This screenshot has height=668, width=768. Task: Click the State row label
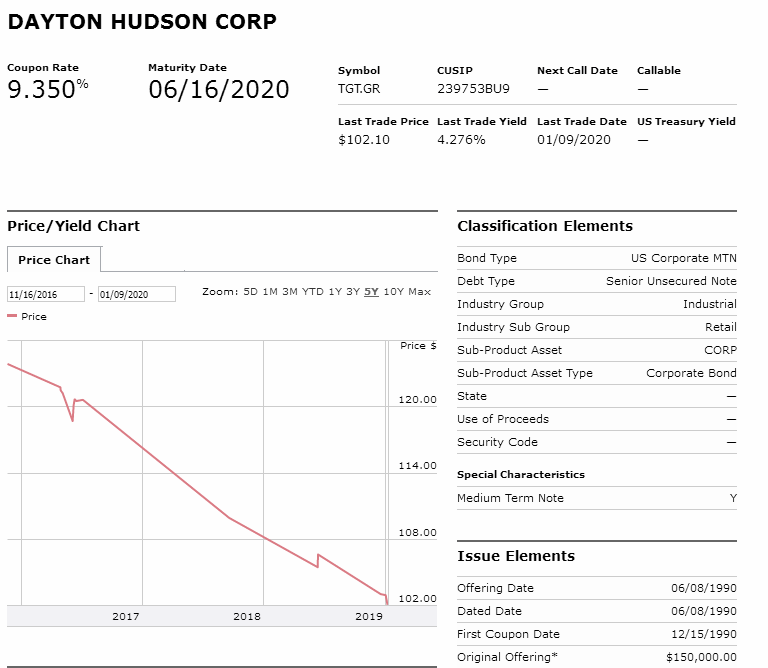click(x=472, y=396)
